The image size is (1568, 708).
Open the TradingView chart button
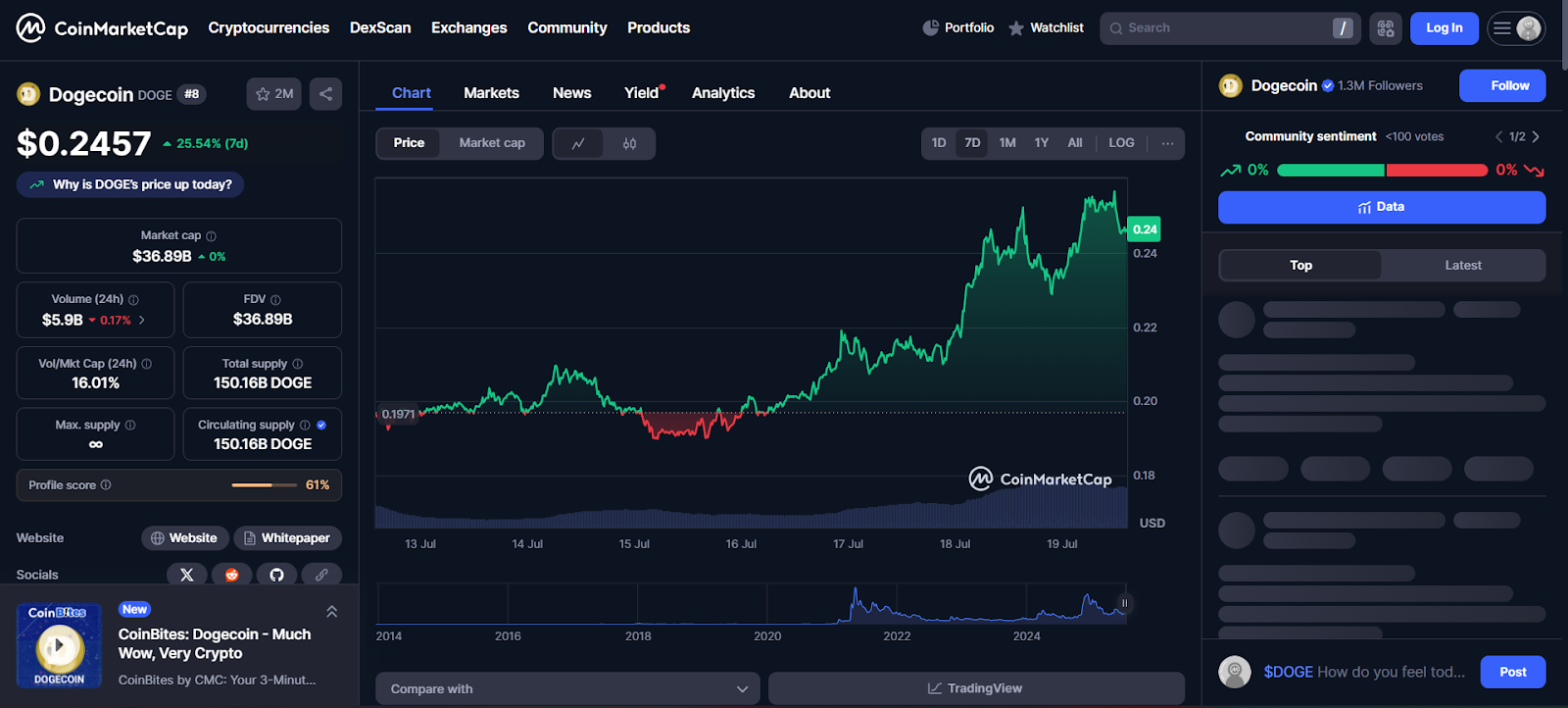(x=976, y=688)
